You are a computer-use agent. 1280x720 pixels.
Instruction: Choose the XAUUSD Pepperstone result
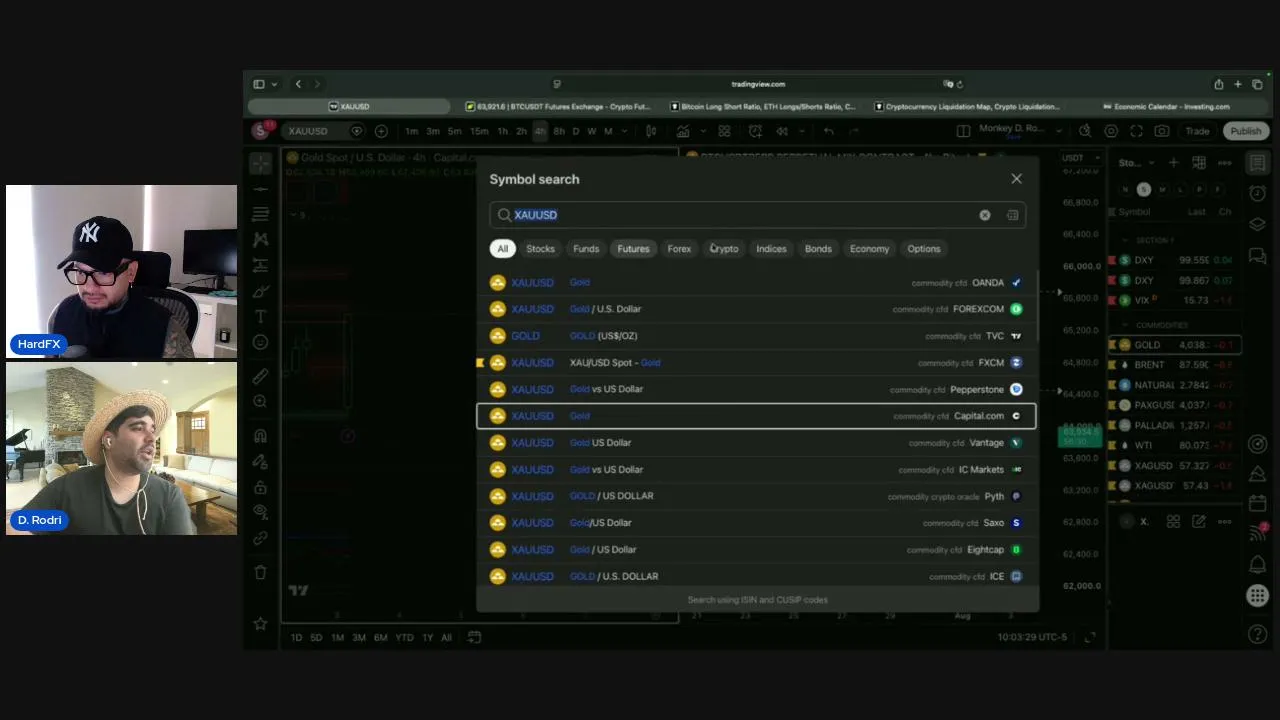tap(757, 389)
